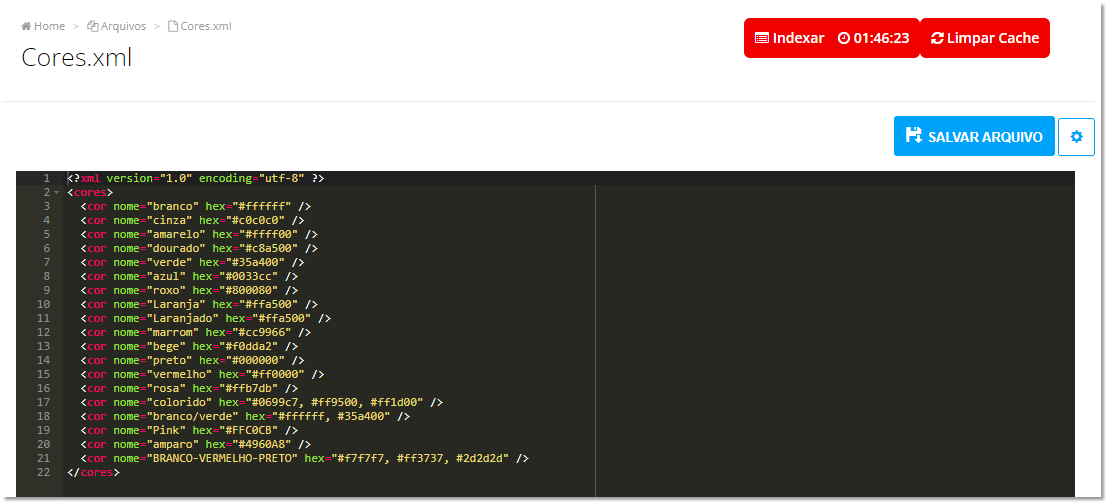Click the line with nome="roxo"
This screenshot has width=1108, height=504.
pos(189,291)
